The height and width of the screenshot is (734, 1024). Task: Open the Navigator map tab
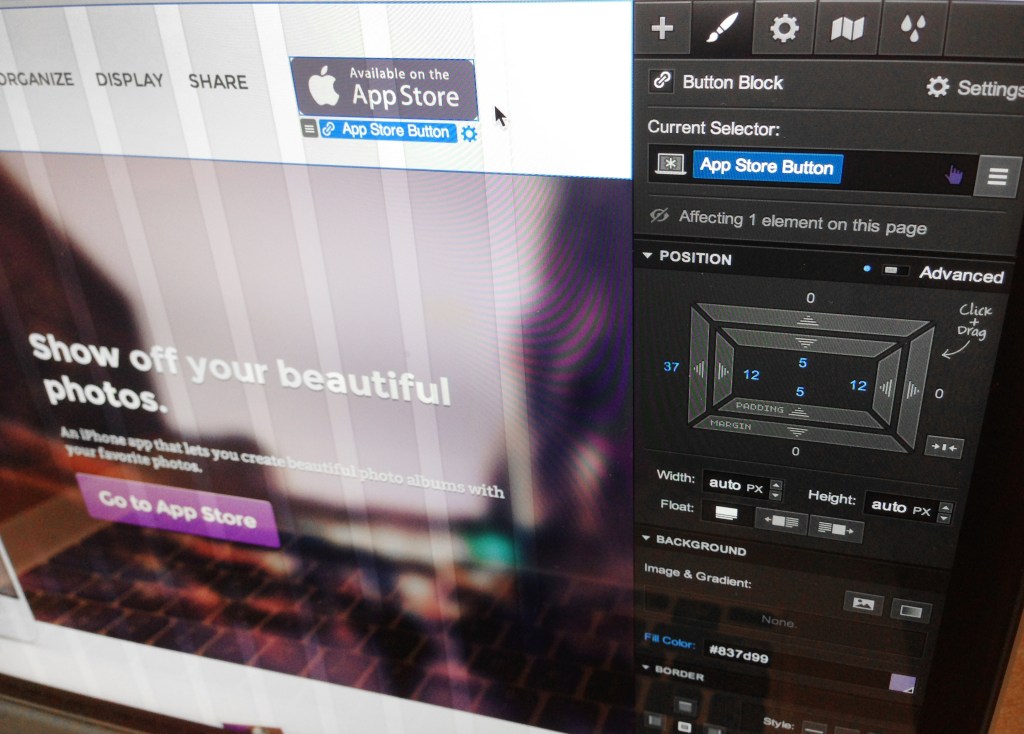[x=846, y=29]
